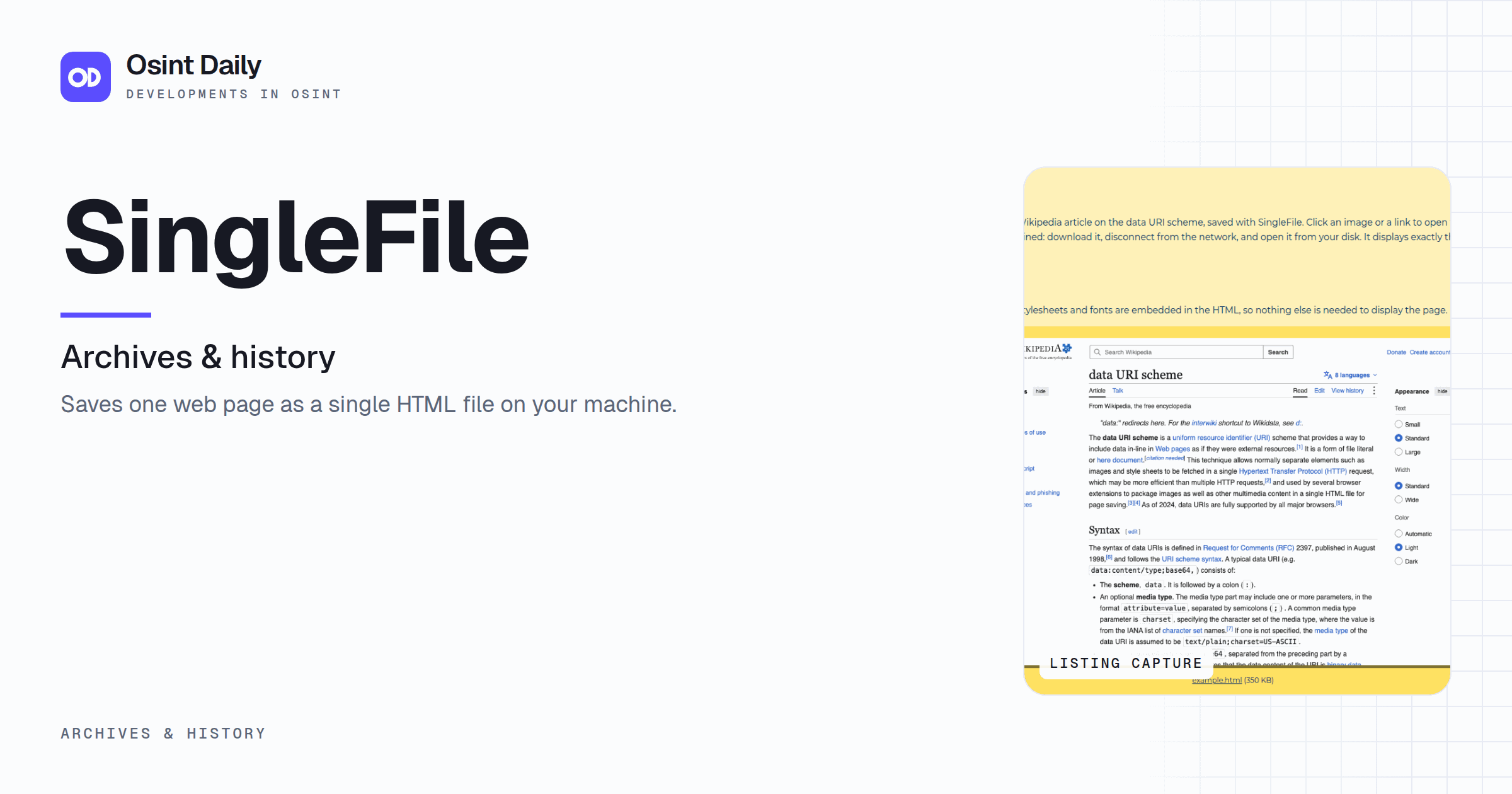Open the example.html download link
Image resolution: width=1512 pixels, height=794 pixels.
click(x=1217, y=680)
